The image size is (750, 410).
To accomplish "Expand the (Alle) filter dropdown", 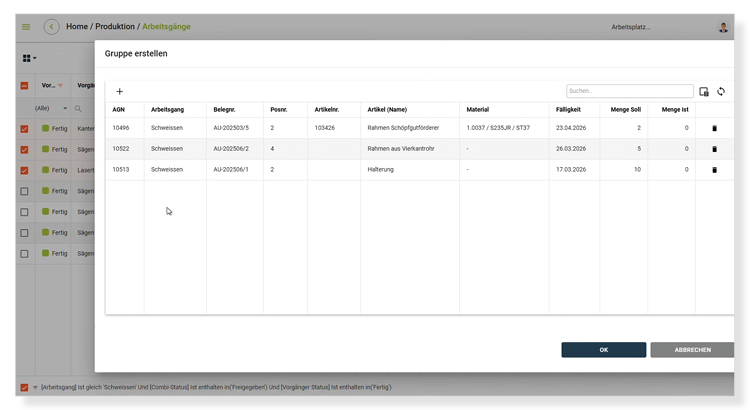I will tap(50, 108).
